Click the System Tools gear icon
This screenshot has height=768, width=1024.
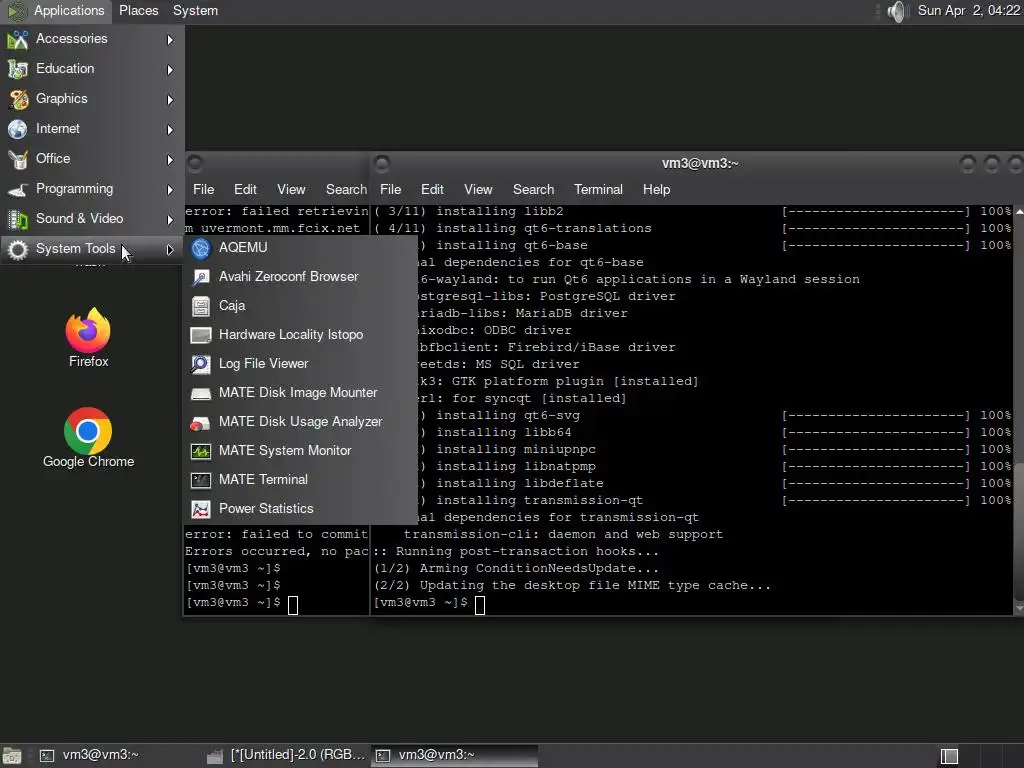(x=18, y=249)
